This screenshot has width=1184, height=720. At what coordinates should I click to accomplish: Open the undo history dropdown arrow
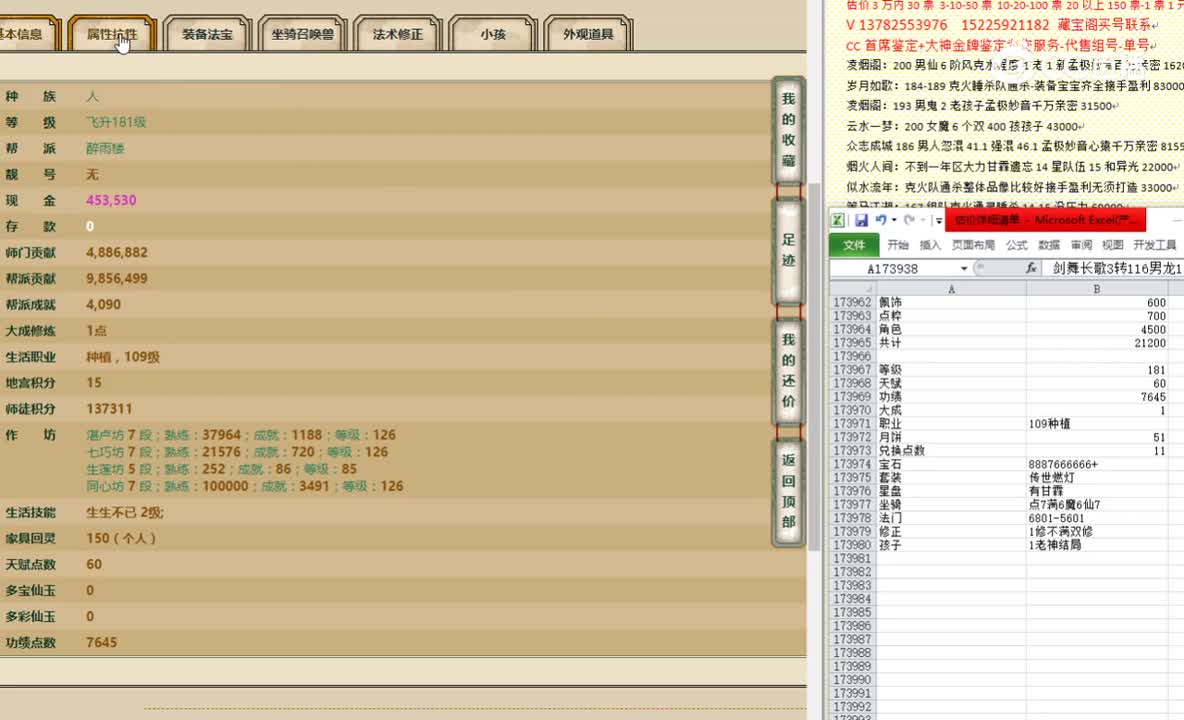[x=894, y=220]
